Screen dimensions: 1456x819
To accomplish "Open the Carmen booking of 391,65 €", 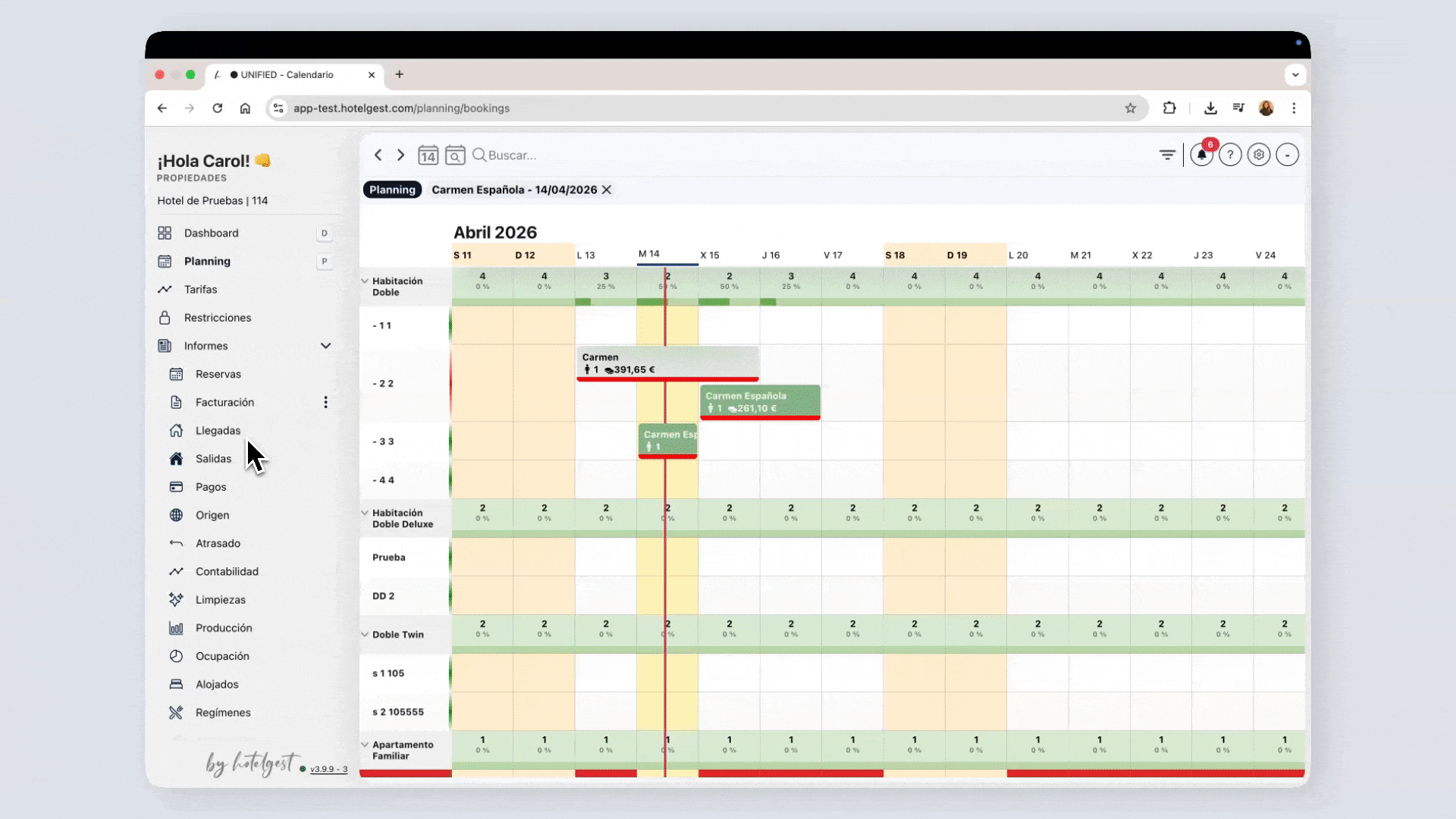I will 667,364.
